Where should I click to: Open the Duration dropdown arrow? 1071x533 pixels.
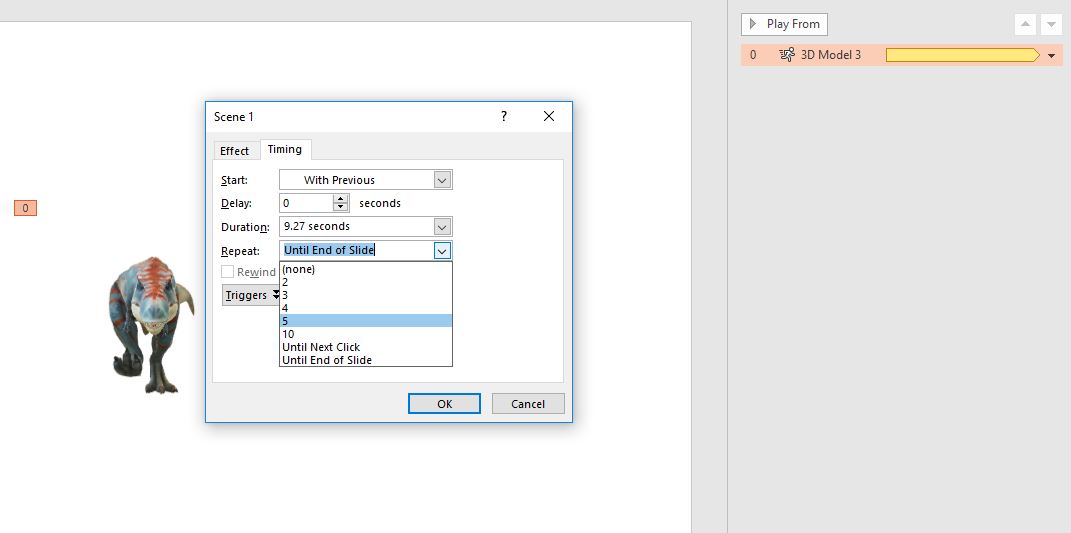(x=442, y=227)
